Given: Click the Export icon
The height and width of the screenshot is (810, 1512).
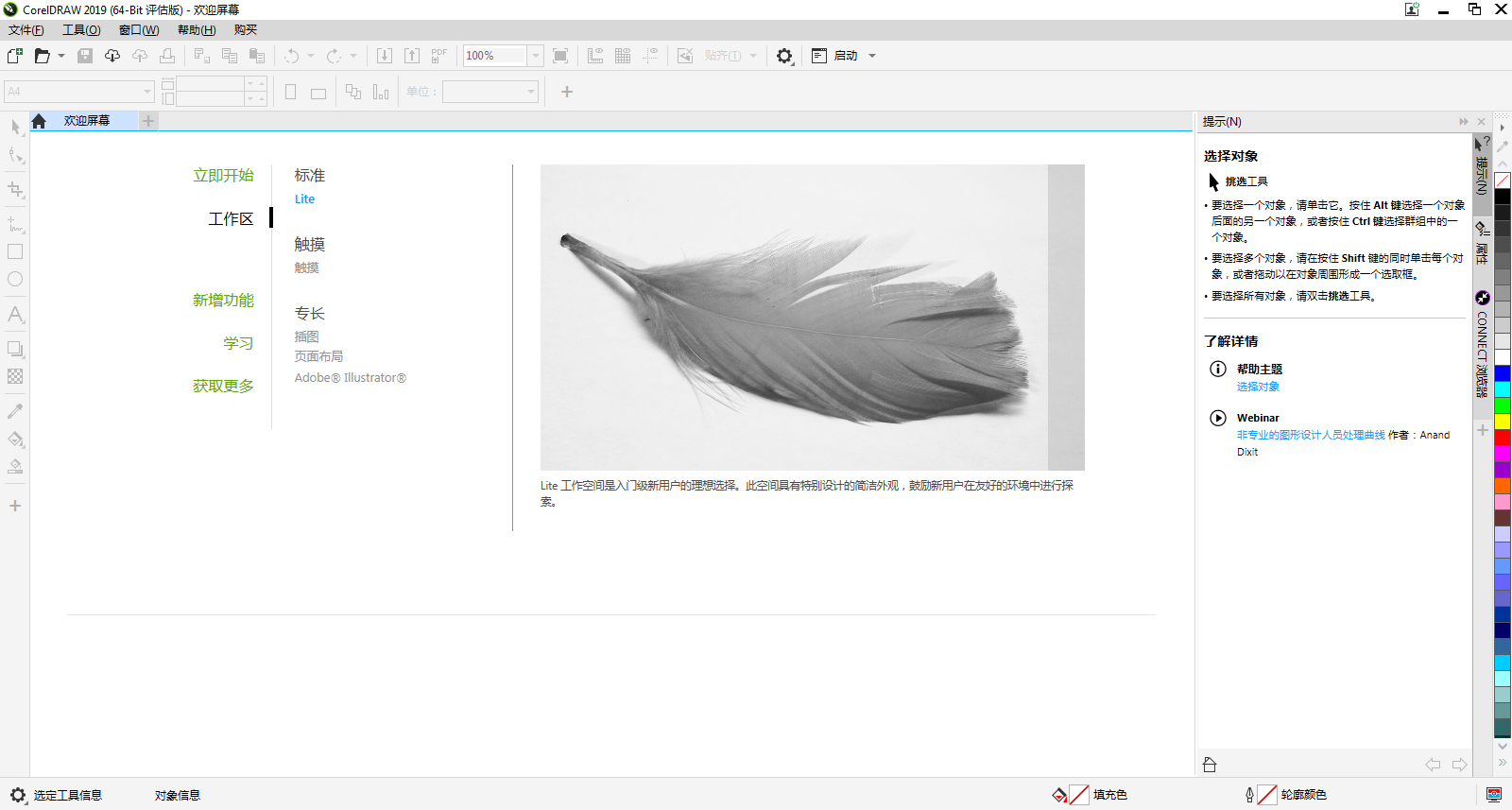Looking at the screenshot, I should 412,56.
